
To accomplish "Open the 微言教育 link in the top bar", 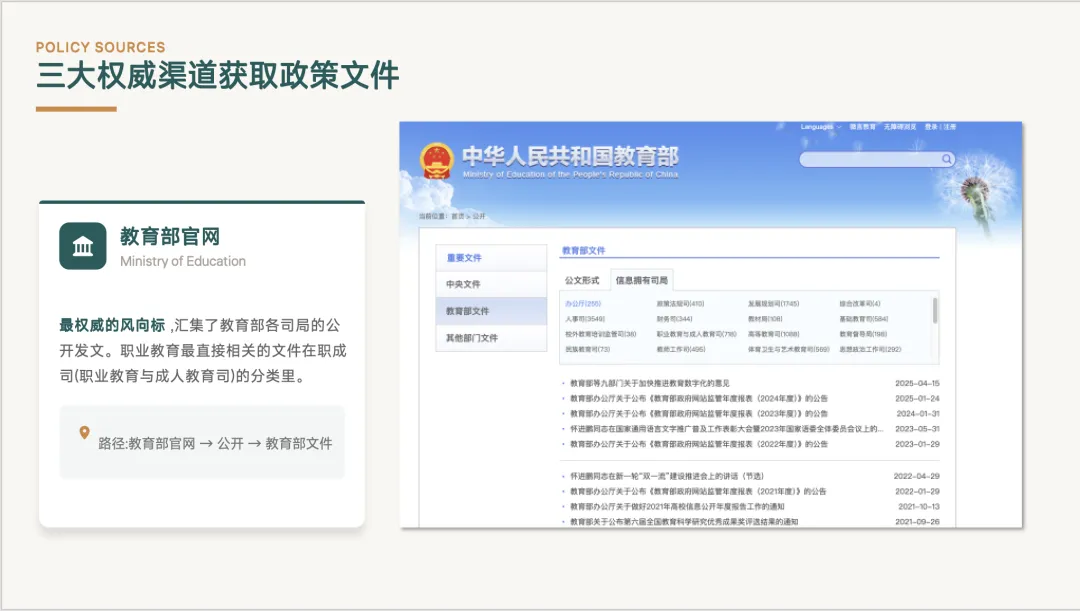I will point(862,127).
